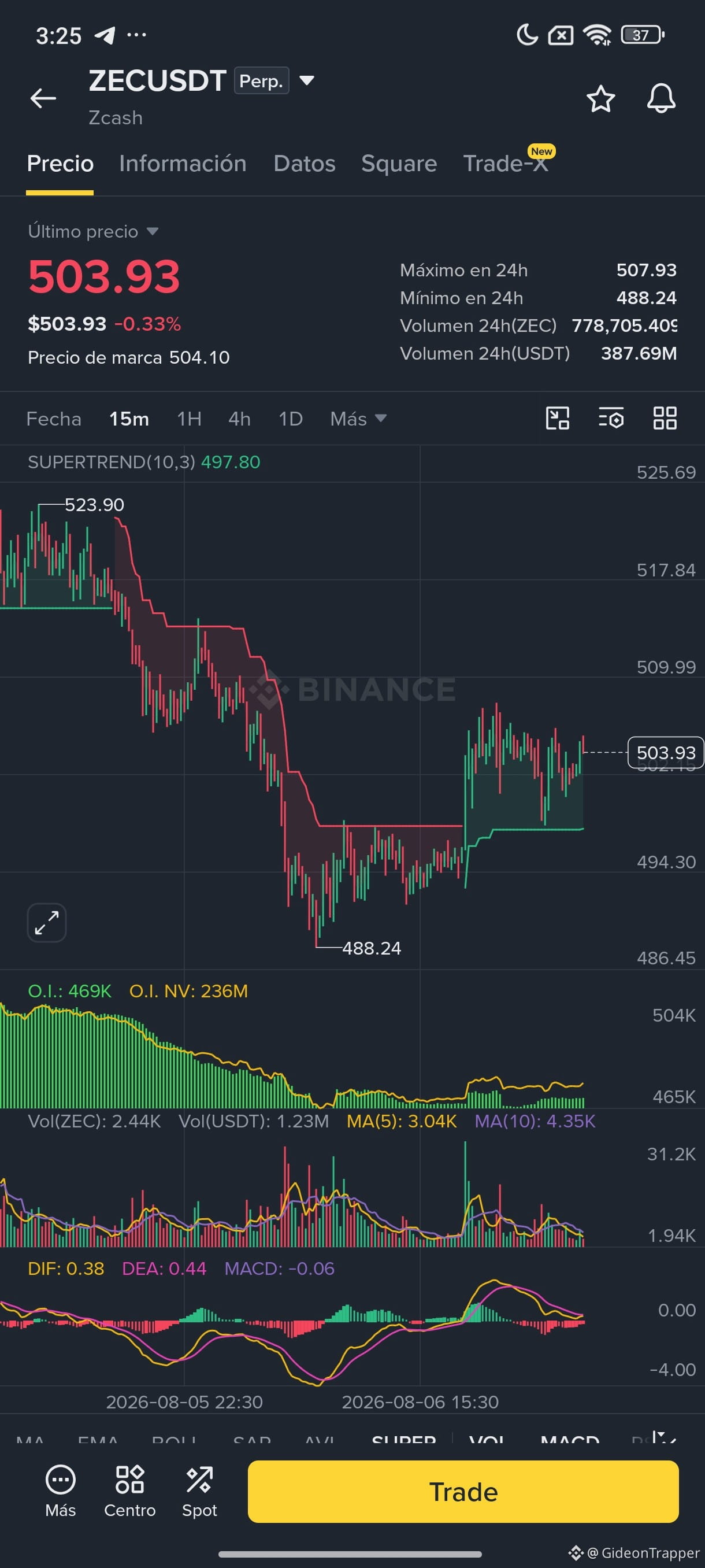
Task: Open chart drawing tools icon
Action: point(557,418)
